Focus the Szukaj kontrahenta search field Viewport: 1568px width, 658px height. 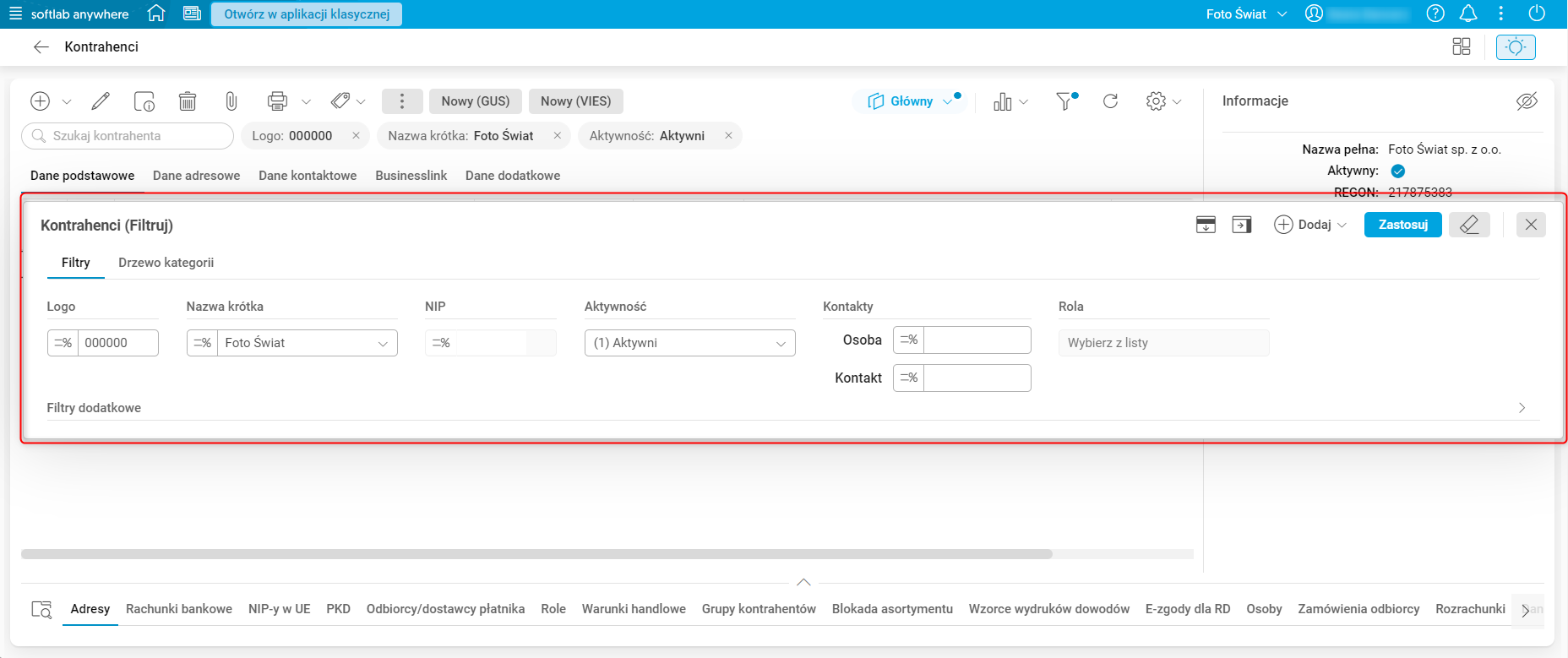click(x=128, y=136)
